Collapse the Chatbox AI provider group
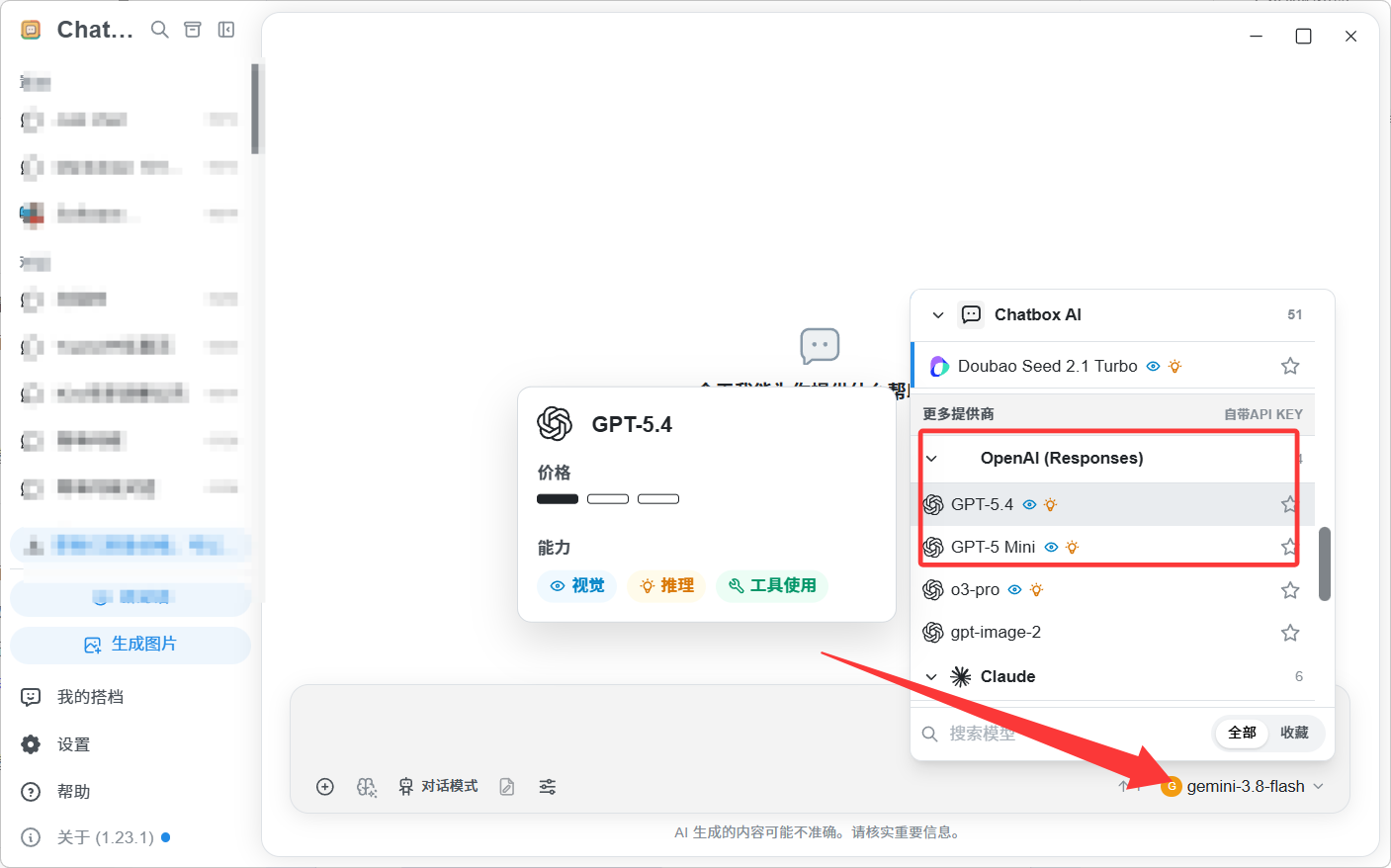Image resolution: width=1391 pixels, height=868 pixels. (938, 315)
